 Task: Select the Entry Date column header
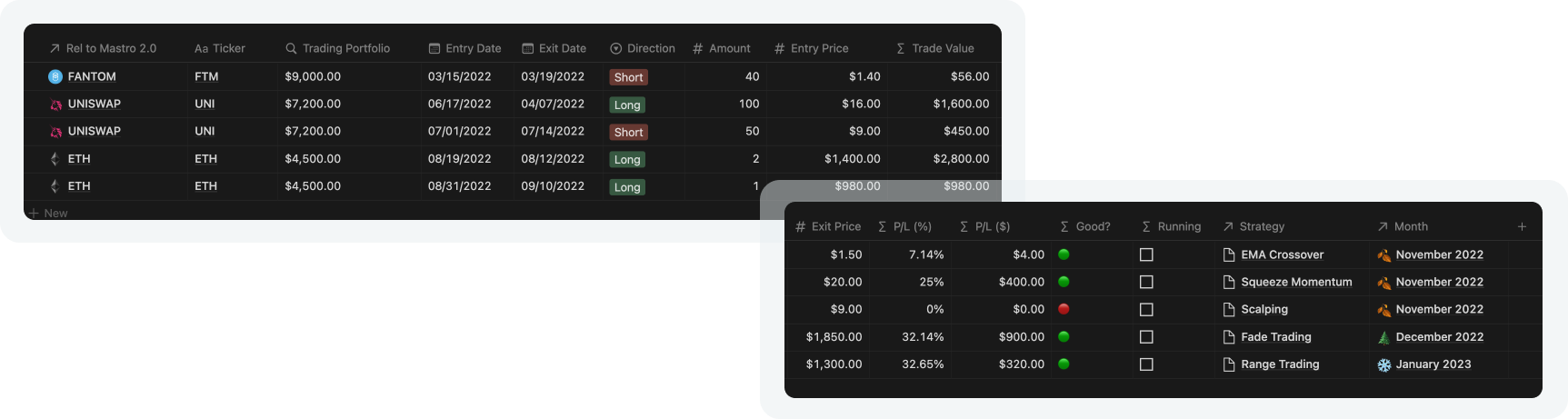point(464,48)
